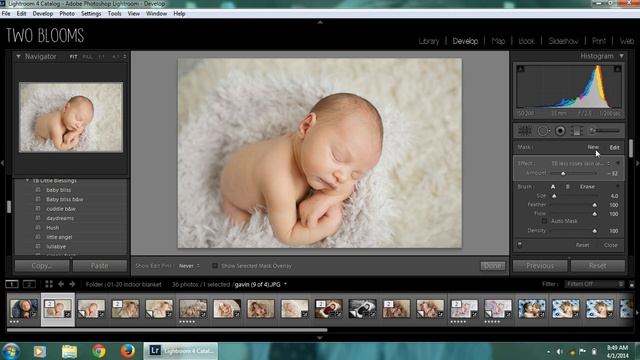Open Google Chrome from taskbar
This screenshot has width=640, height=360.
(99, 351)
